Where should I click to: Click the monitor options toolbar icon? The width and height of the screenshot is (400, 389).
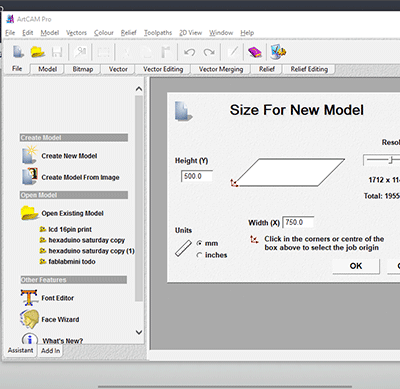[x=278, y=52]
